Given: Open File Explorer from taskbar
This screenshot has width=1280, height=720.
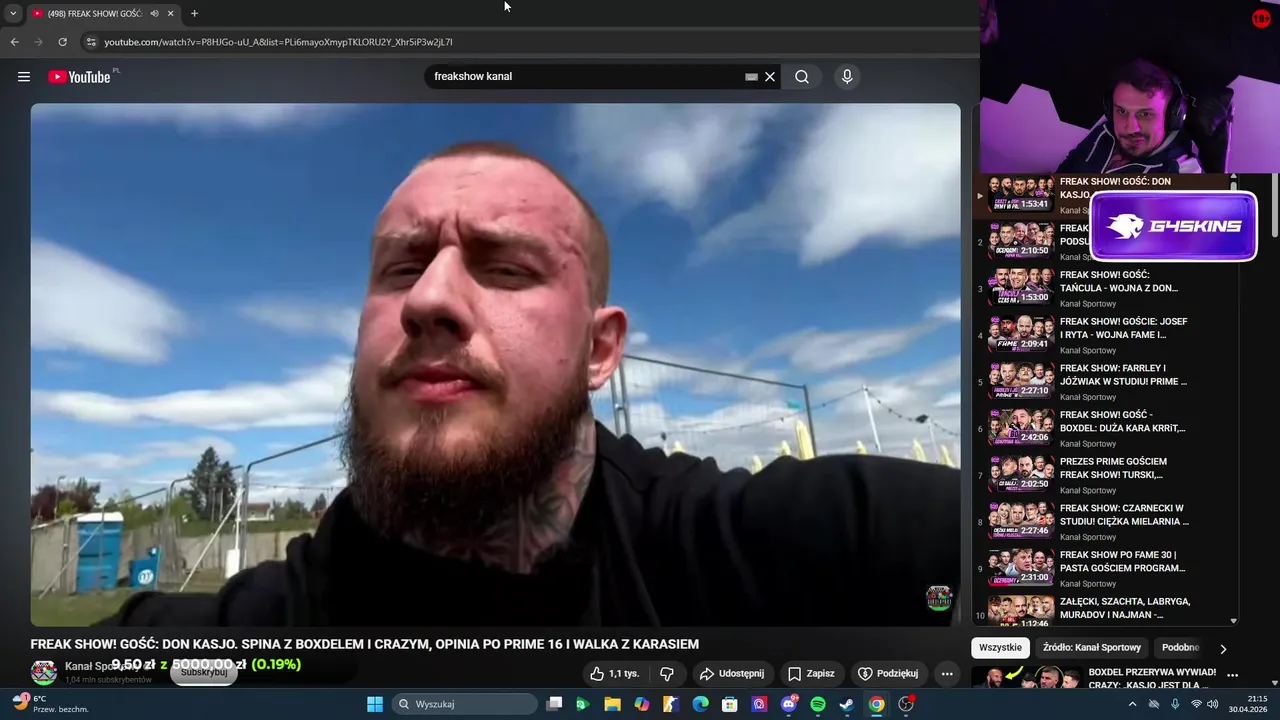Looking at the screenshot, I should [612, 704].
